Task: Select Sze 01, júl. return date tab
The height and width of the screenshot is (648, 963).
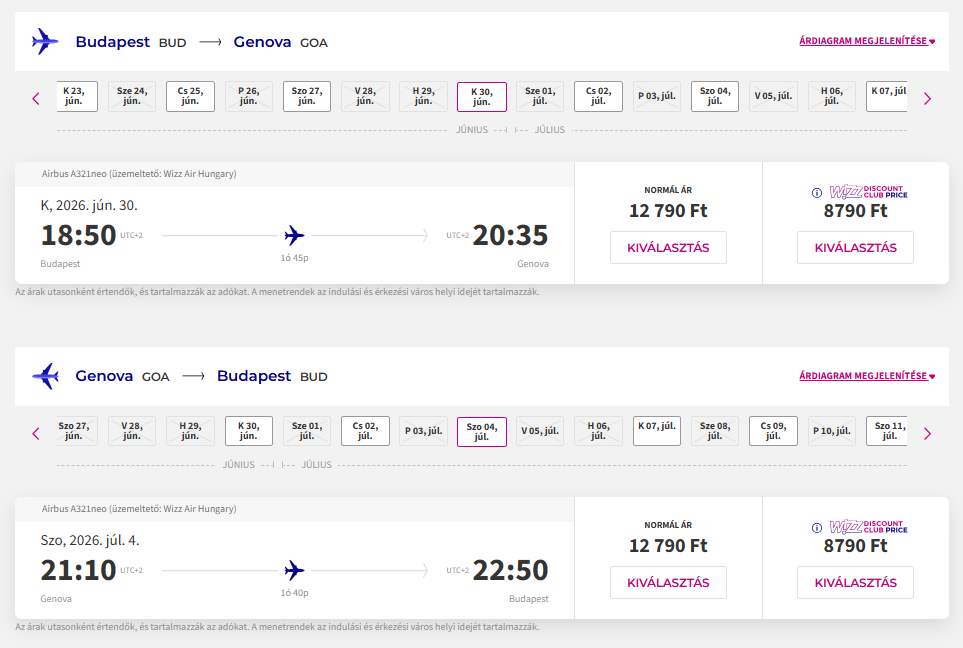Action: tap(306, 431)
